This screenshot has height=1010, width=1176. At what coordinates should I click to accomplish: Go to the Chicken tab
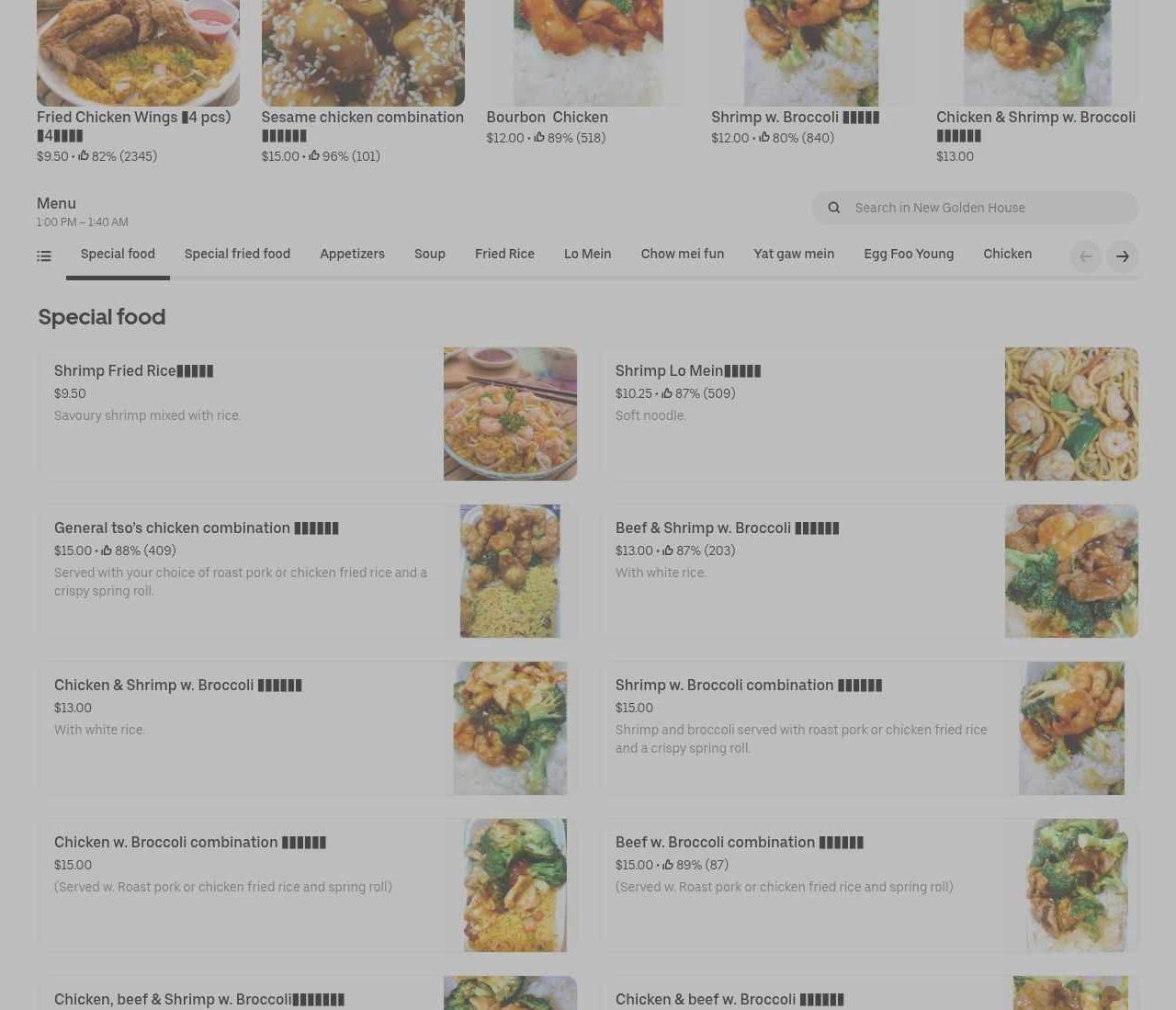[1007, 255]
